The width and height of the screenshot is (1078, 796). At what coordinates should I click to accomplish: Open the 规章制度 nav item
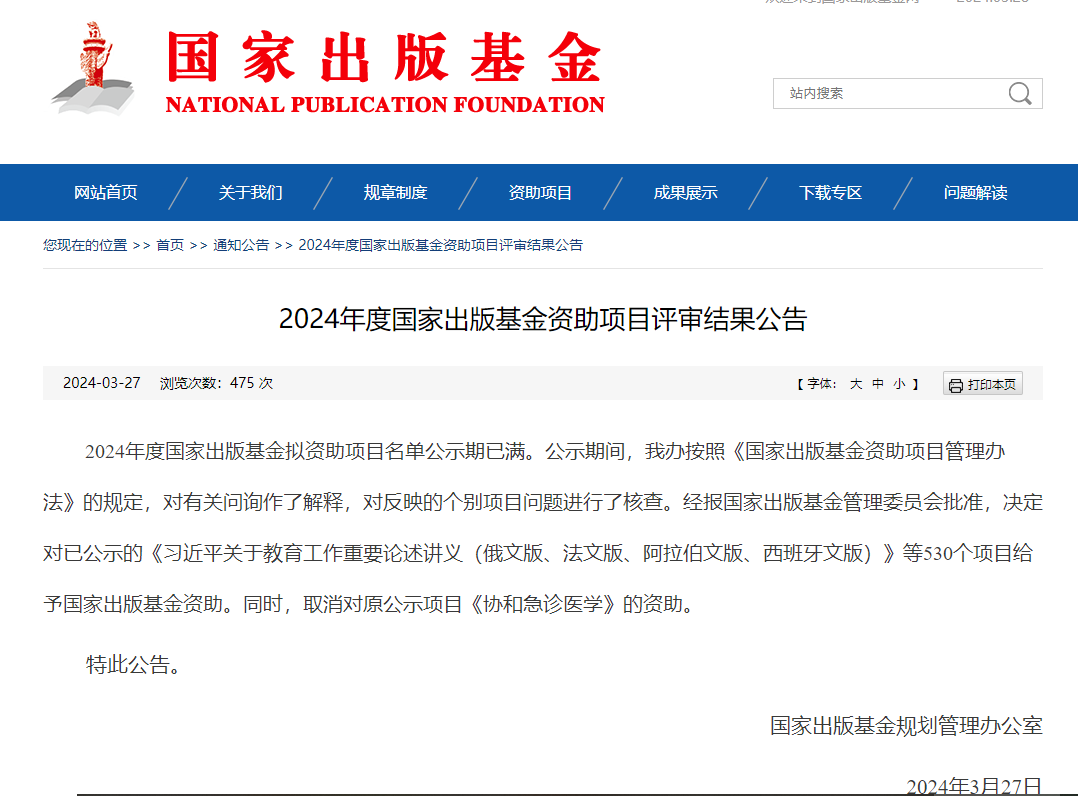[395, 192]
